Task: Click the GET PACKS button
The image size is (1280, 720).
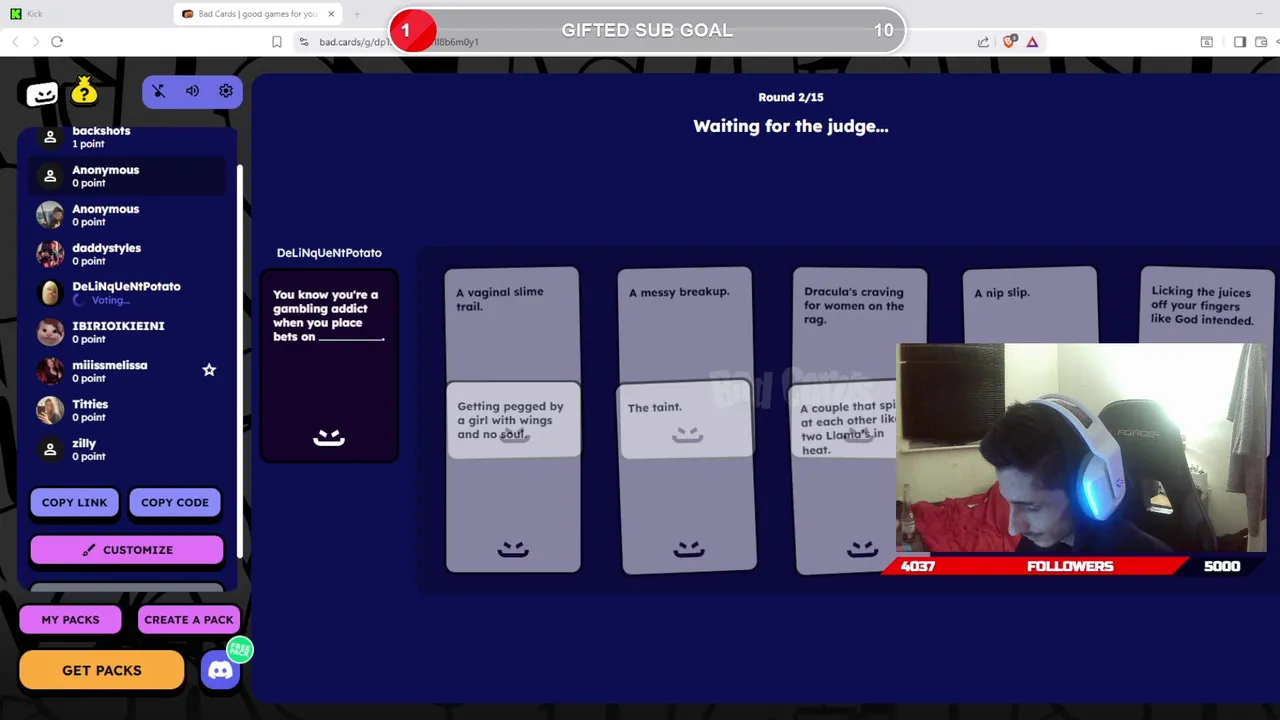Action: click(102, 670)
